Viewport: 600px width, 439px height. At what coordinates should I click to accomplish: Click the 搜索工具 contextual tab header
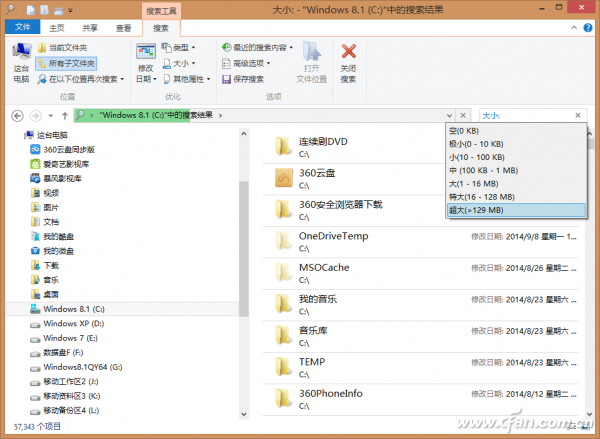point(161,11)
